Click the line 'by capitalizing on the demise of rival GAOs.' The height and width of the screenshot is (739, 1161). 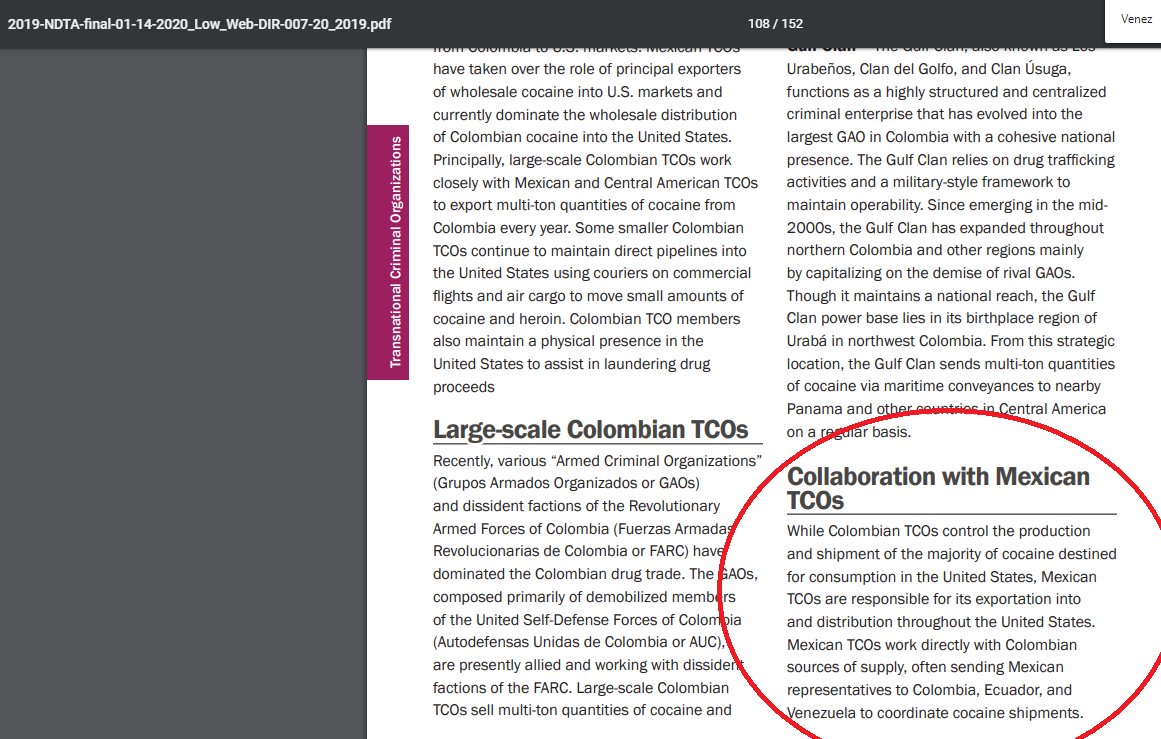pyautogui.click(x=930, y=273)
